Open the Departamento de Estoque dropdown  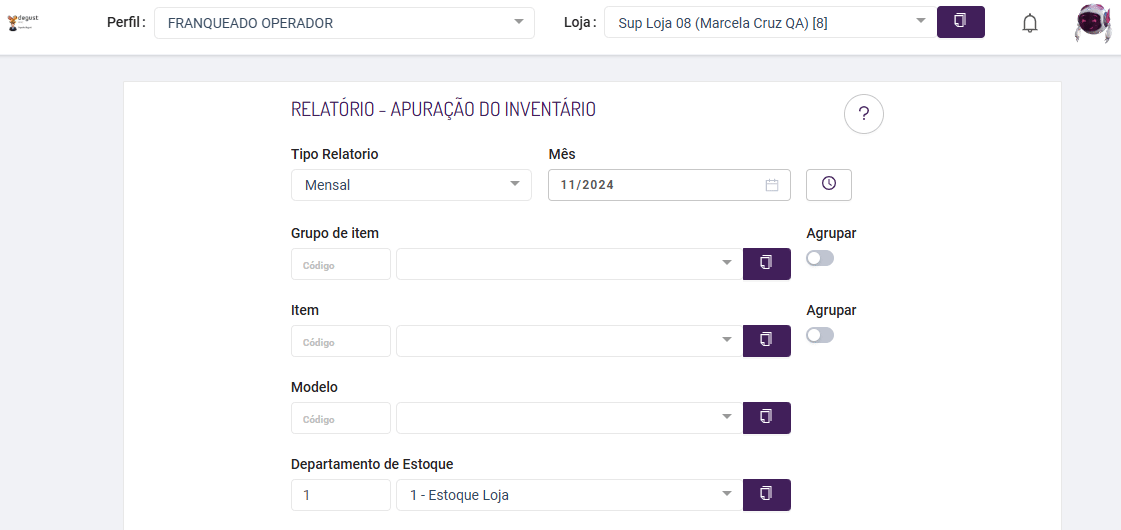pyautogui.click(x=569, y=495)
